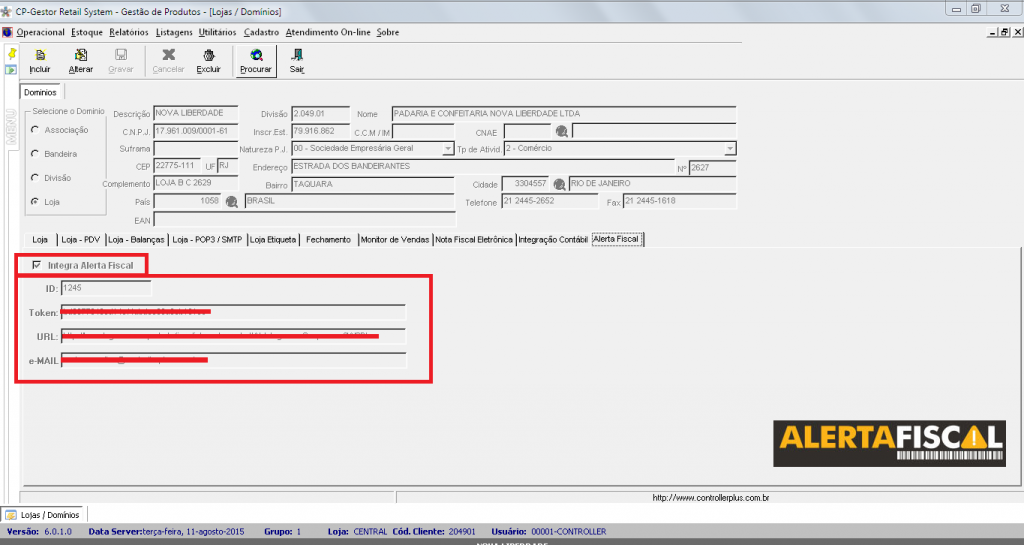Viewport: 1024px width, 545px height.
Task: Click the Descrição field NOVA LIBERDADE
Action: click(195, 114)
